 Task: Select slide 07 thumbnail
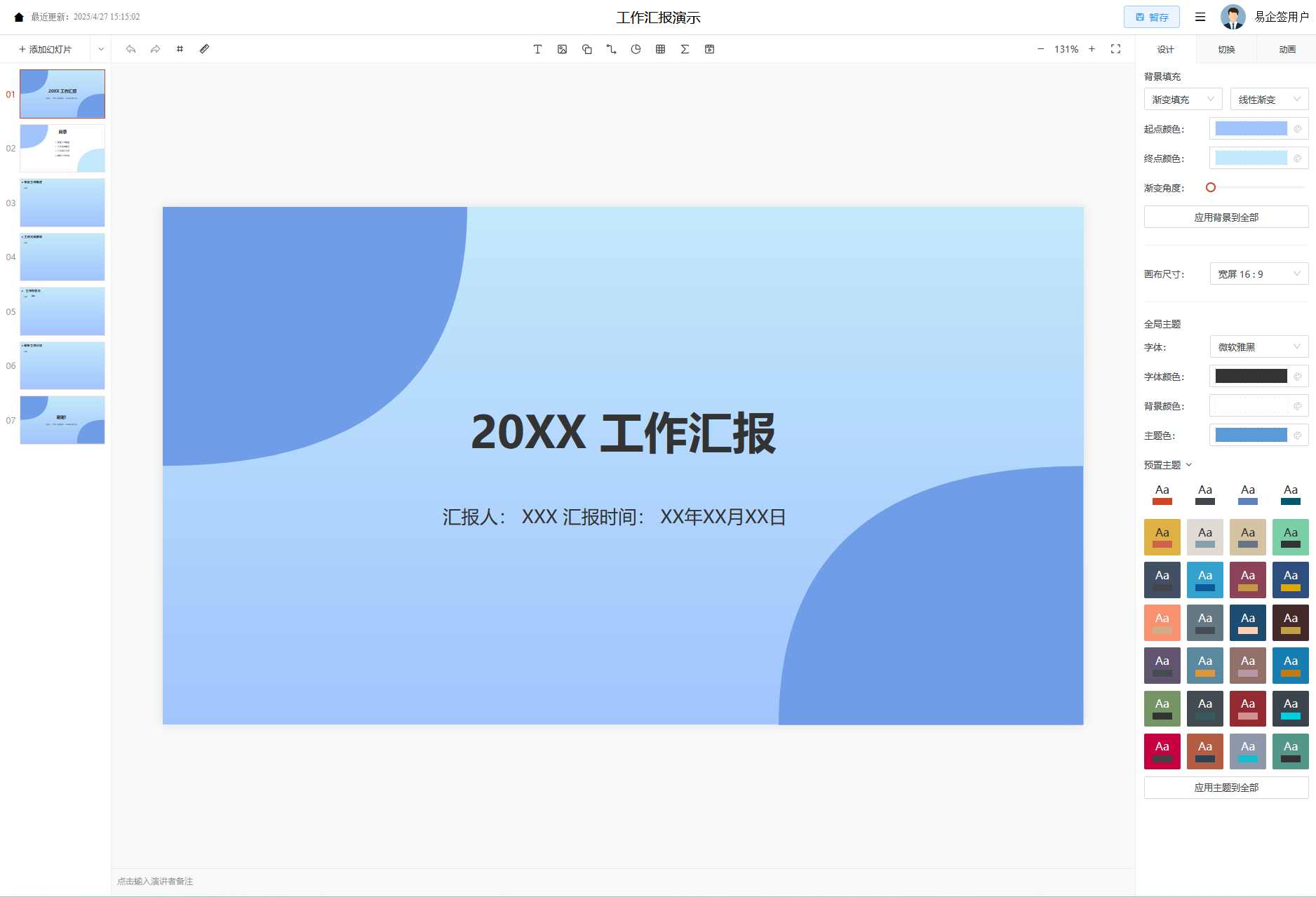(x=62, y=420)
